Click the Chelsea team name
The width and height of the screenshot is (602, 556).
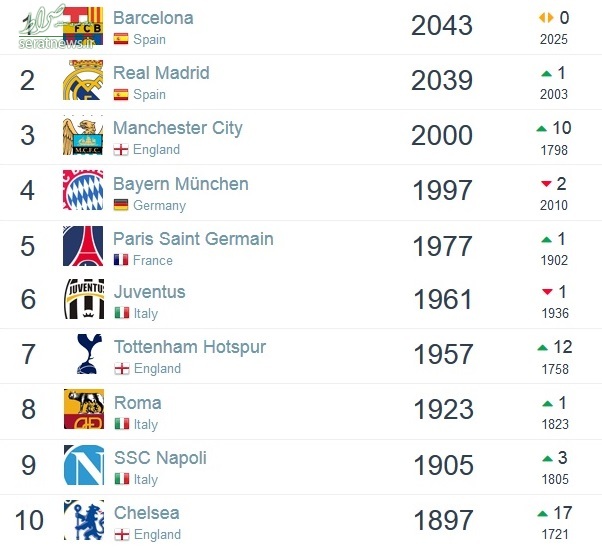147,513
